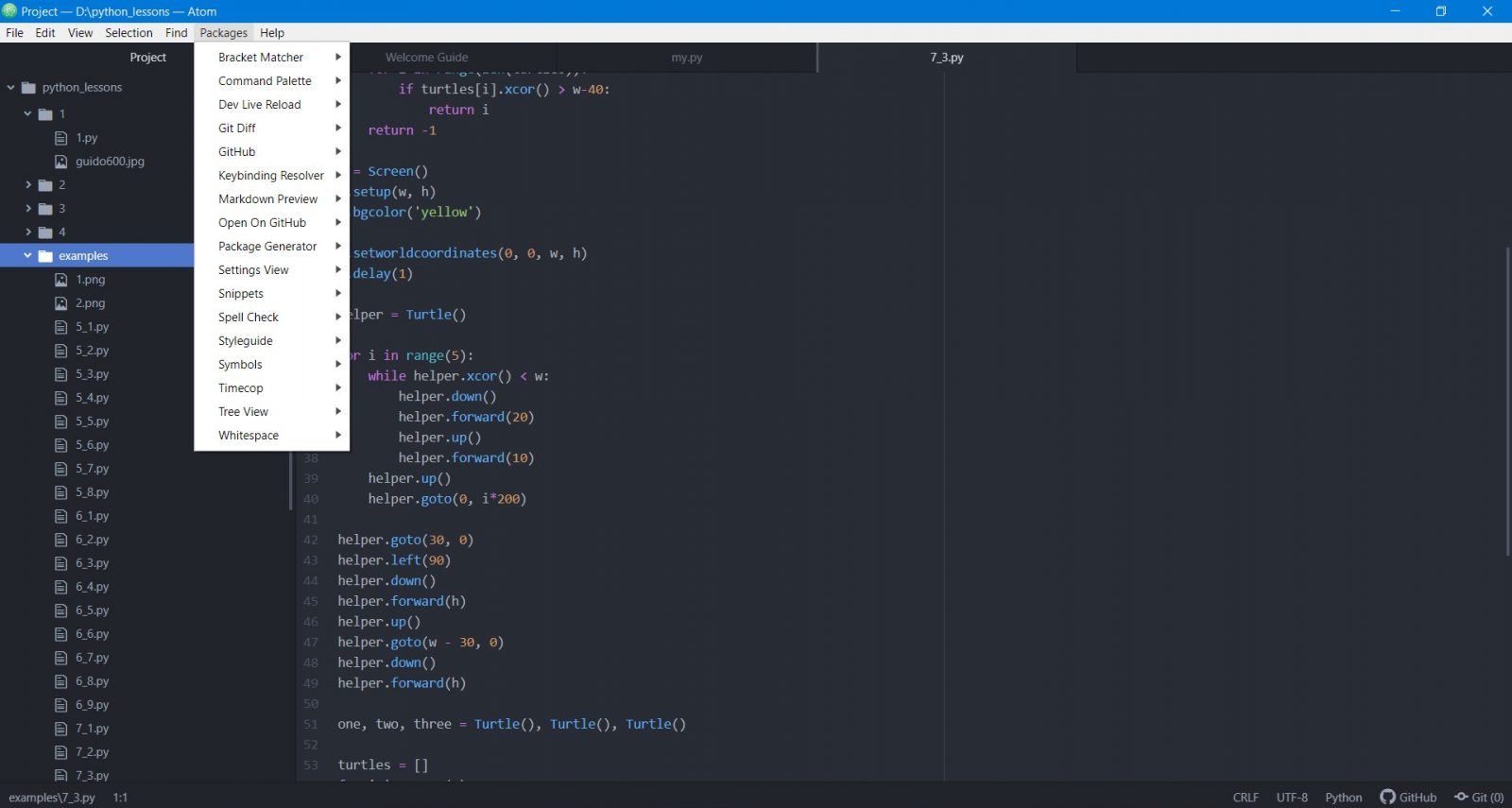Click the 1.png image file icon
1512x808 pixels.
tap(61, 280)
